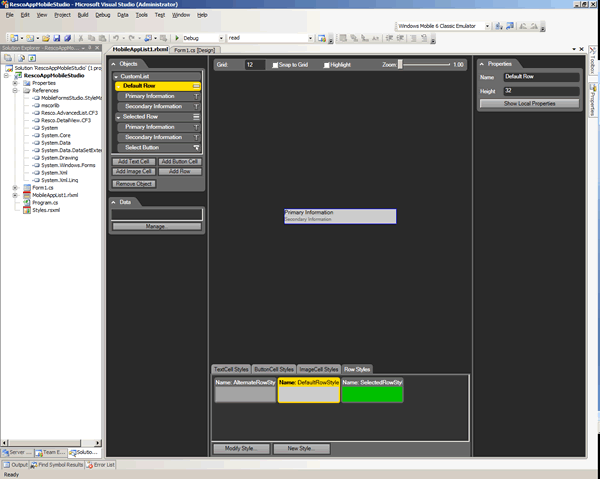Click the New Style button

click(x=301, y=448)
